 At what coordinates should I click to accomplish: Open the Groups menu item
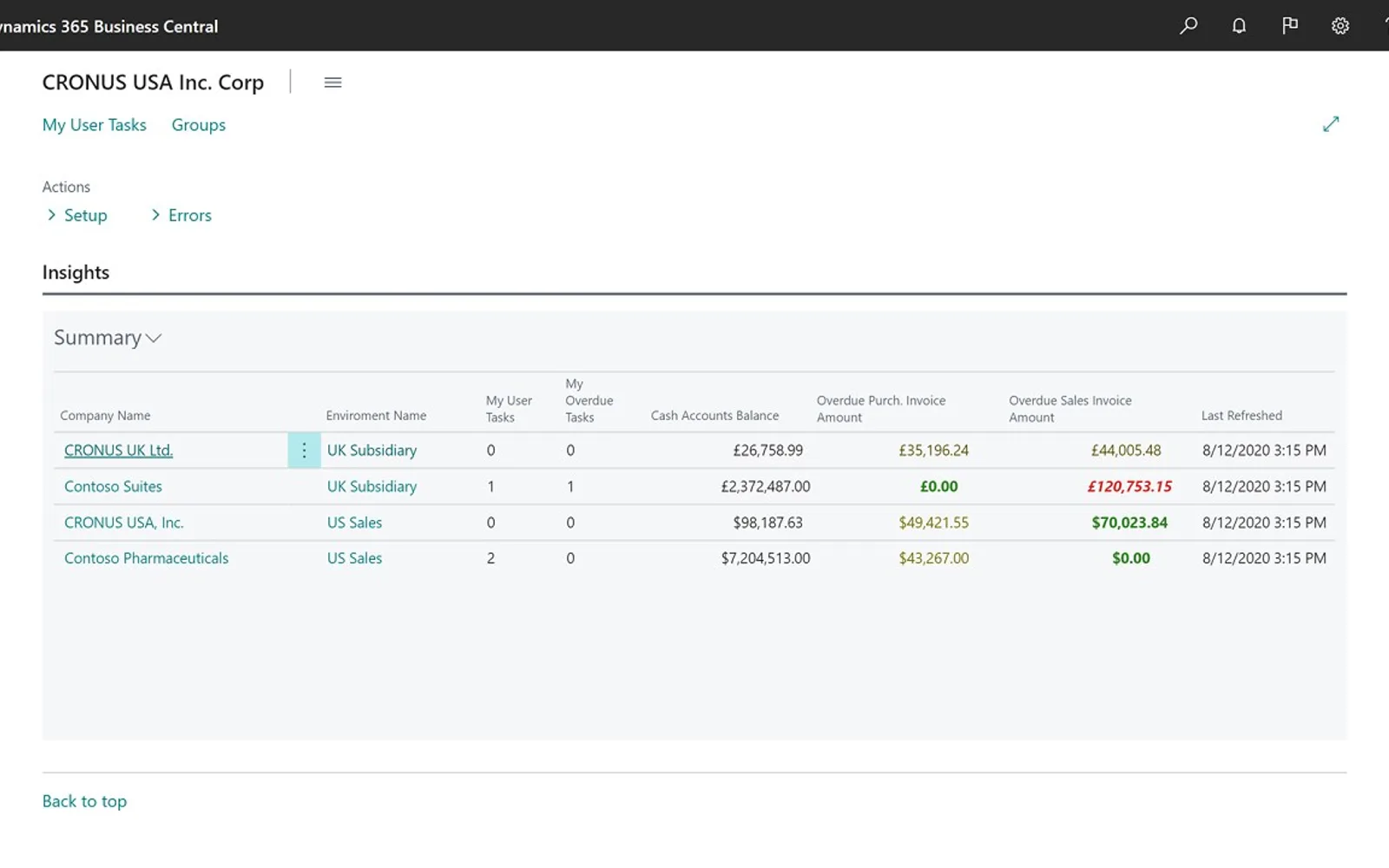[199, 125]
